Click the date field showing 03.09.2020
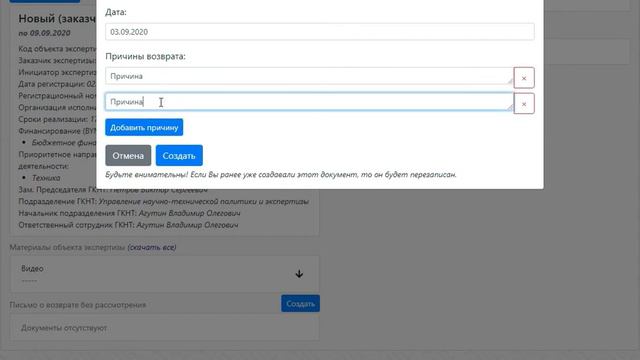This screenshot has height=360, width=640. pos(320,32)
